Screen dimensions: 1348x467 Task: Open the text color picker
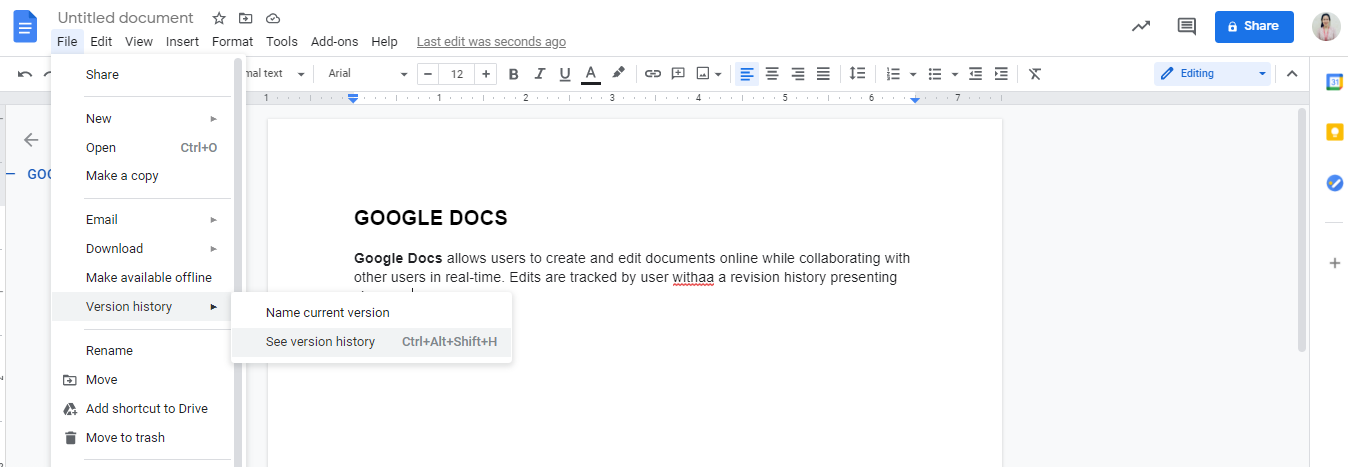tap(591, 74)
